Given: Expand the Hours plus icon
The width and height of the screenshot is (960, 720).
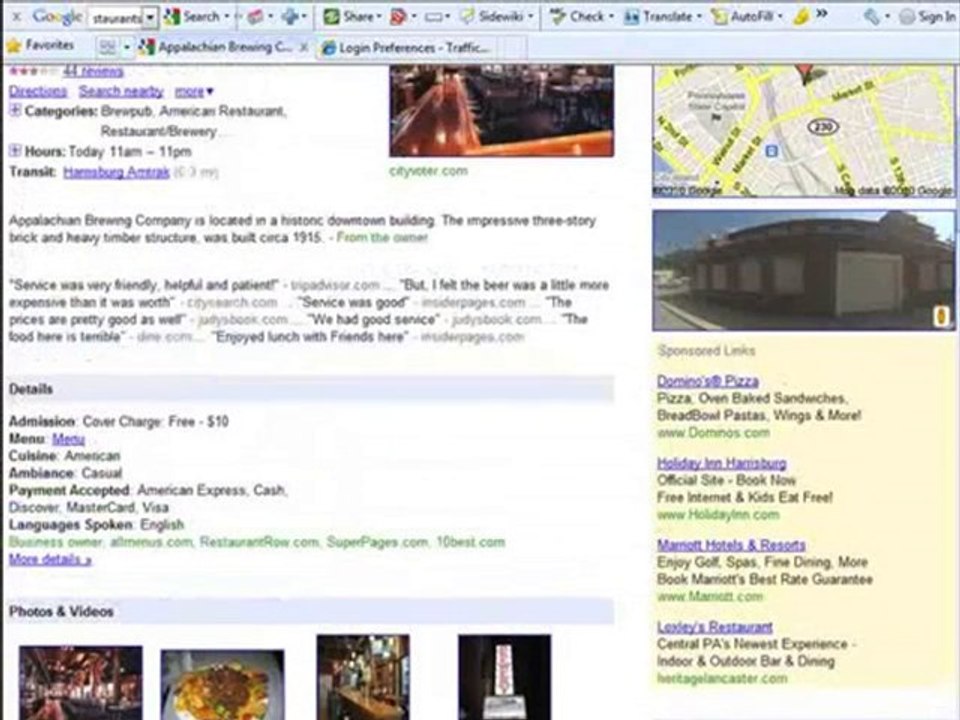Looking at the screenshot, I should coord(15,151).
